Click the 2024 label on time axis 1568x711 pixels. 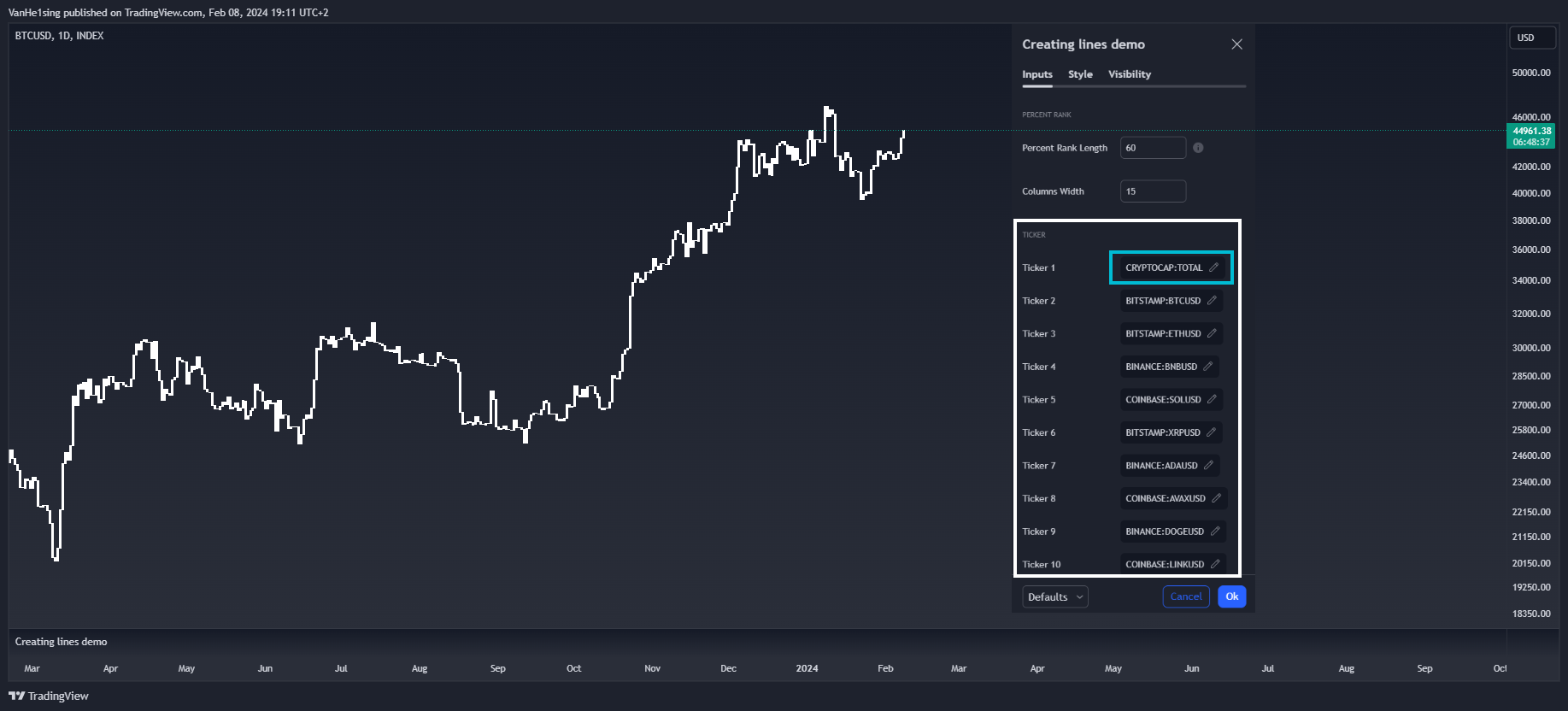[807, 668]
